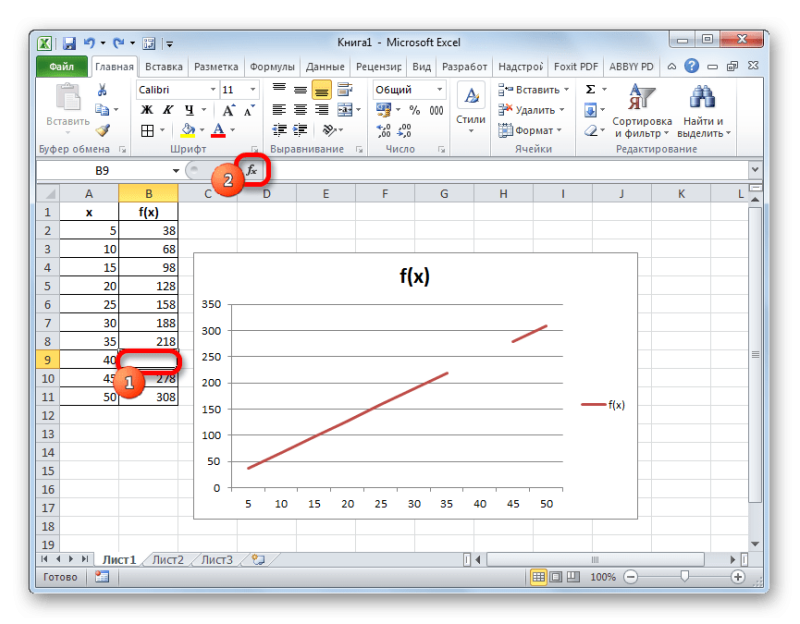The image size is (800, 624).
Task: Expand the formula bar
Action: pyautogui.click(x=755, y=170)
